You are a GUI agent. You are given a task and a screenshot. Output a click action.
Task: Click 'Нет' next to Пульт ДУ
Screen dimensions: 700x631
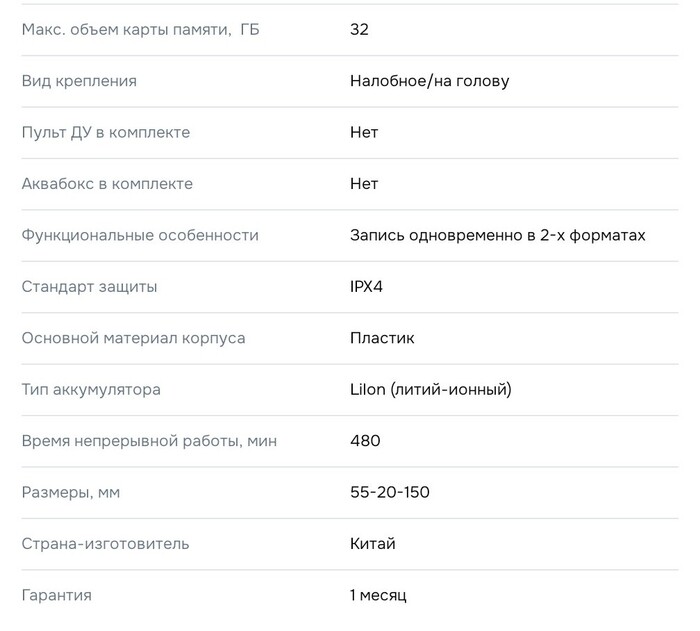click(x=364, y=132)
